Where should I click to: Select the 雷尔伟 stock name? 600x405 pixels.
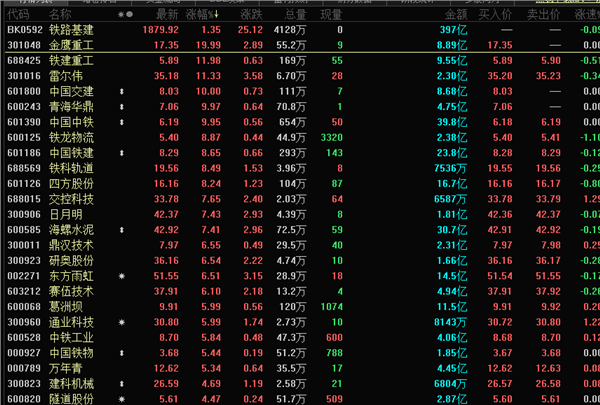(64, 76)
